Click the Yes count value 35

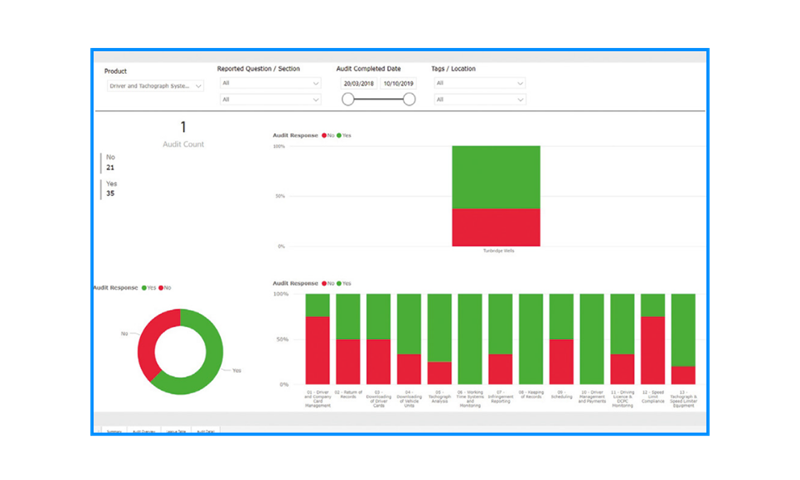[x=110, y=194]
